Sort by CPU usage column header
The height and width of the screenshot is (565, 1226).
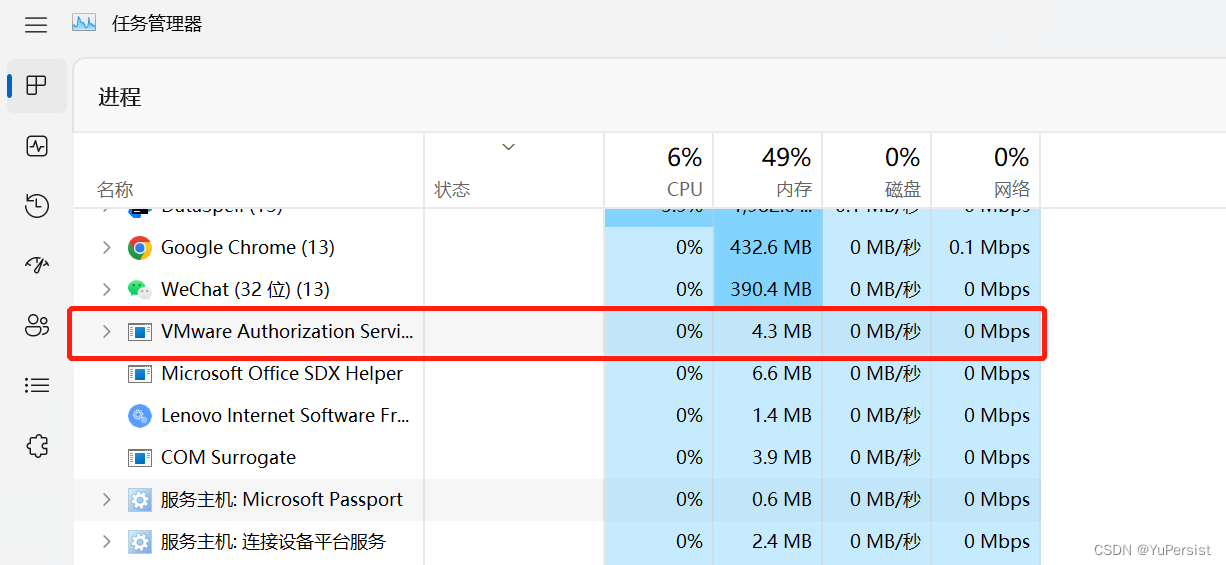[659, 171]
